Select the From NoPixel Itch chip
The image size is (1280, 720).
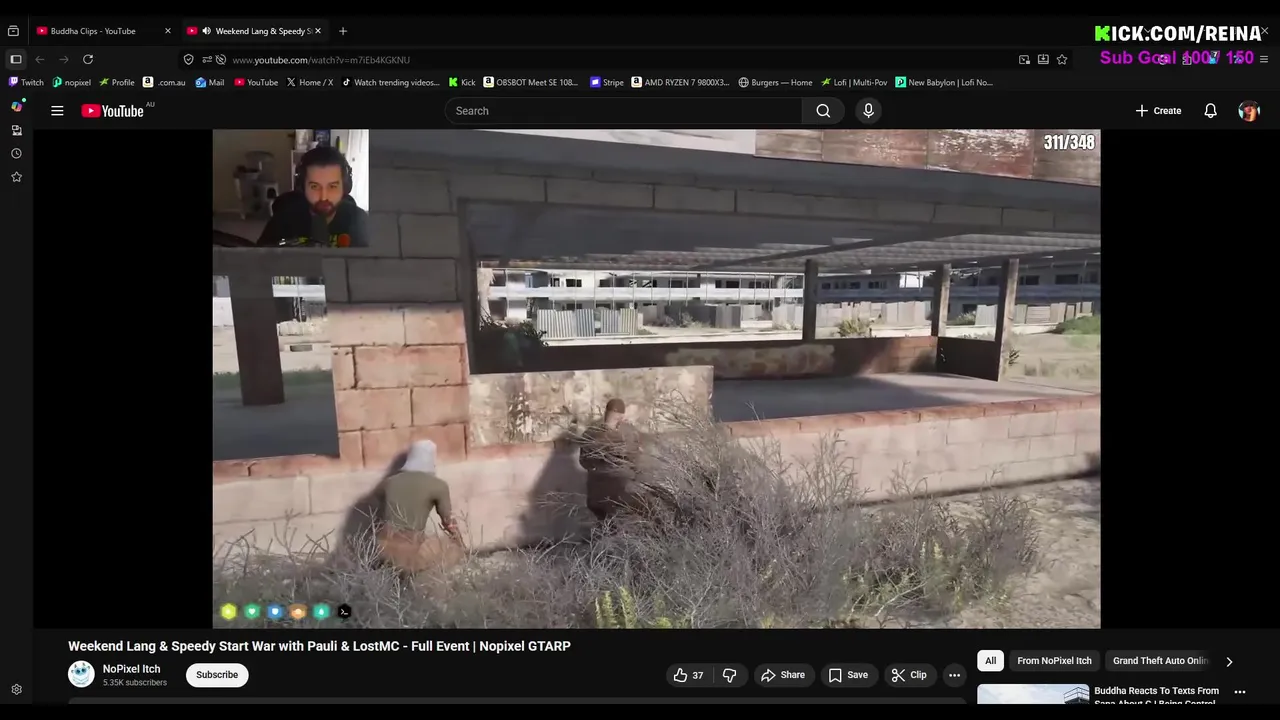[x=1054, y=661]
